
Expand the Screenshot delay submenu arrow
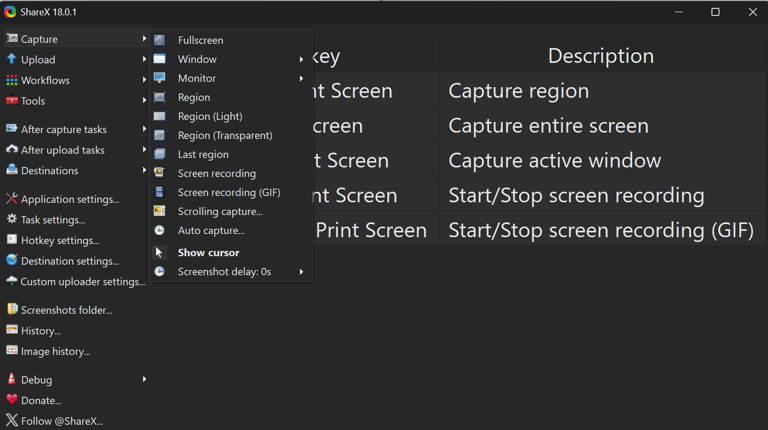click(301, 272)
